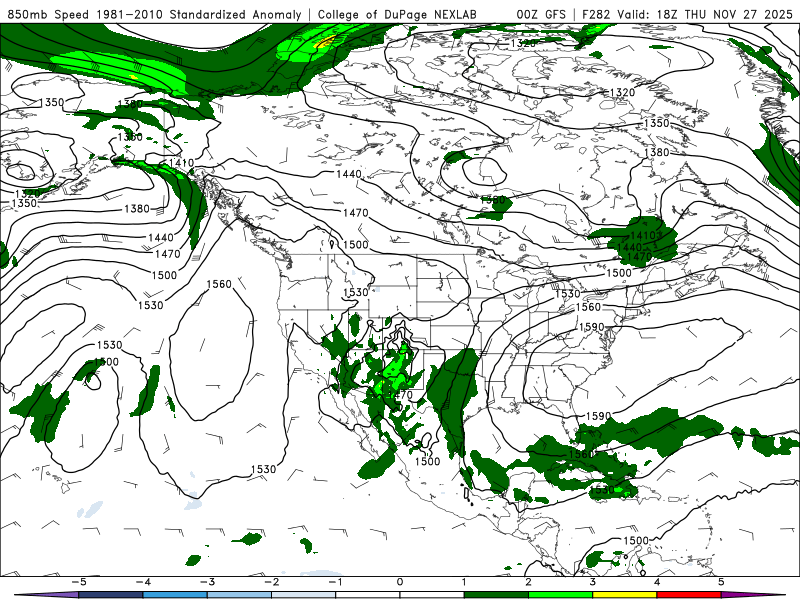Viewport: 800px width, 600px height.
Task: Click the '850mb Speed 1981-2010 Standardized Anomaly' title
Action: point(155,14)
